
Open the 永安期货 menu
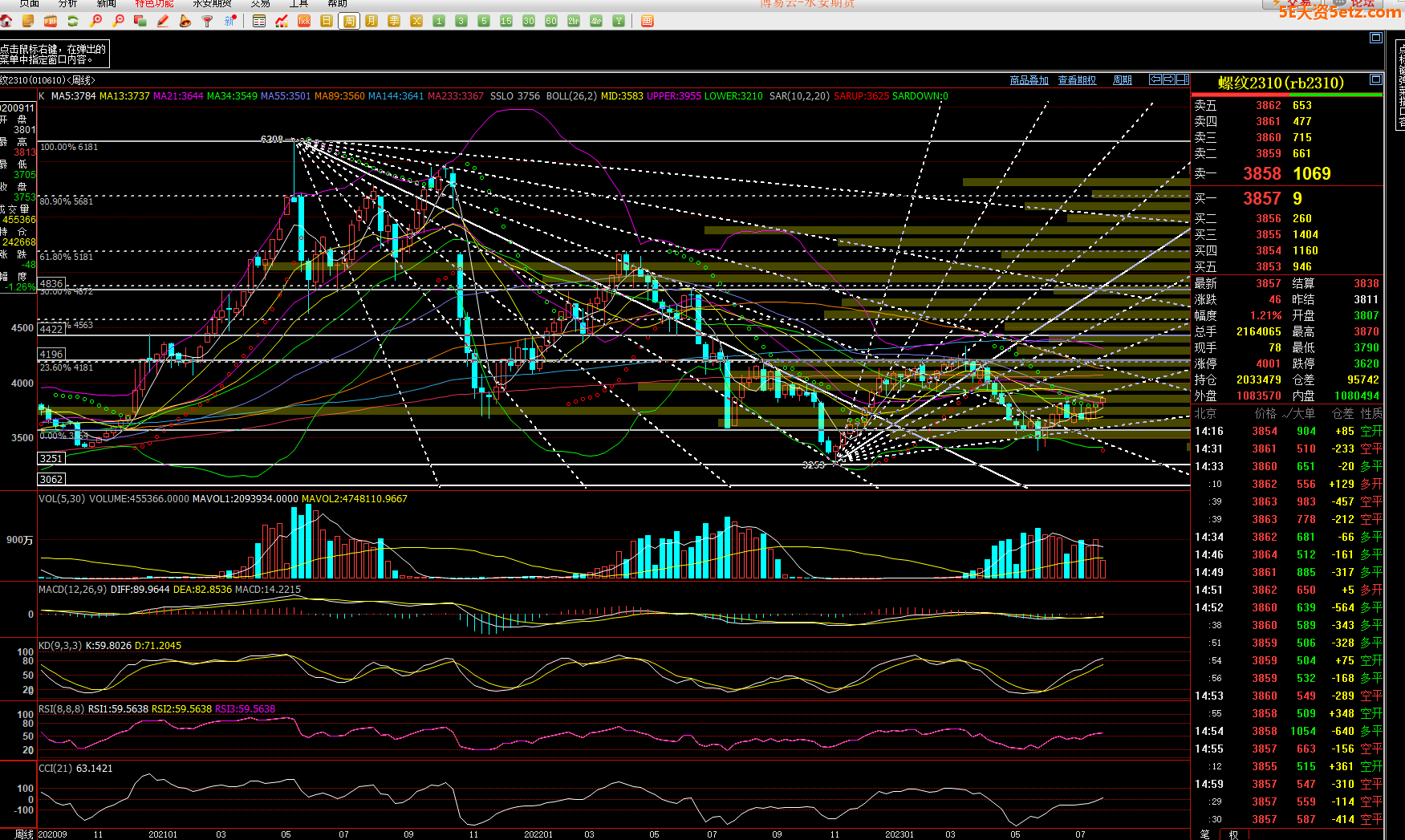pos(212,3)
